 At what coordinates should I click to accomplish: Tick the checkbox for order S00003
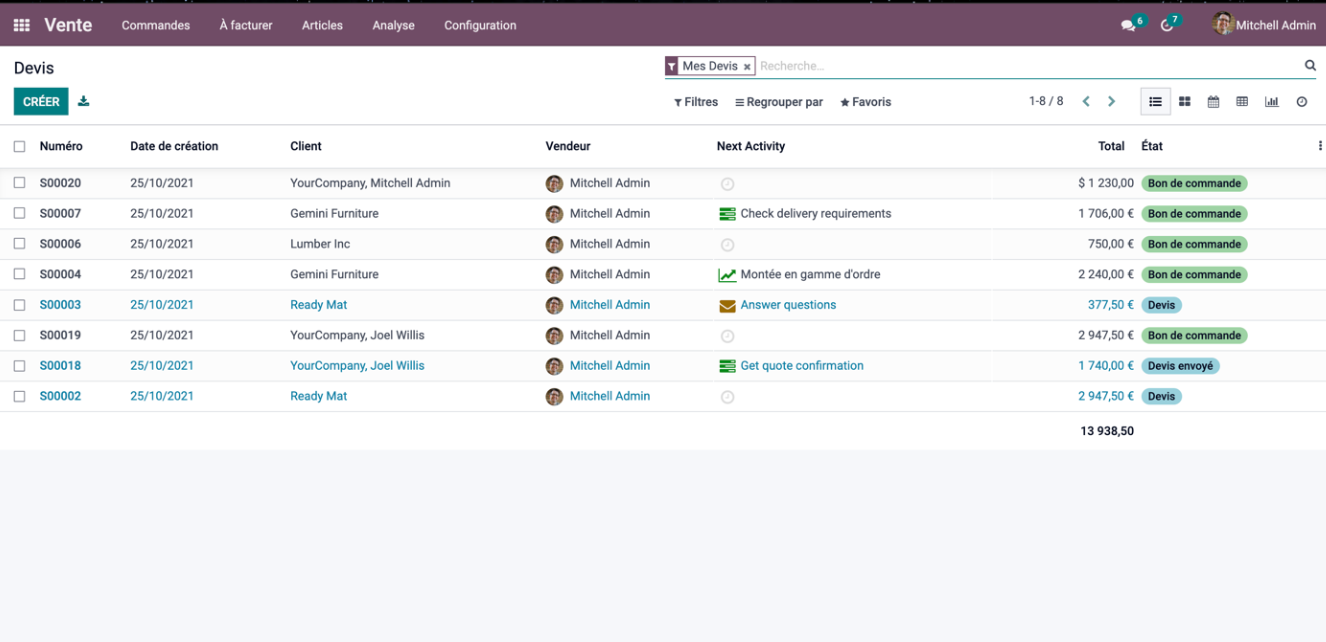(19, 305)
